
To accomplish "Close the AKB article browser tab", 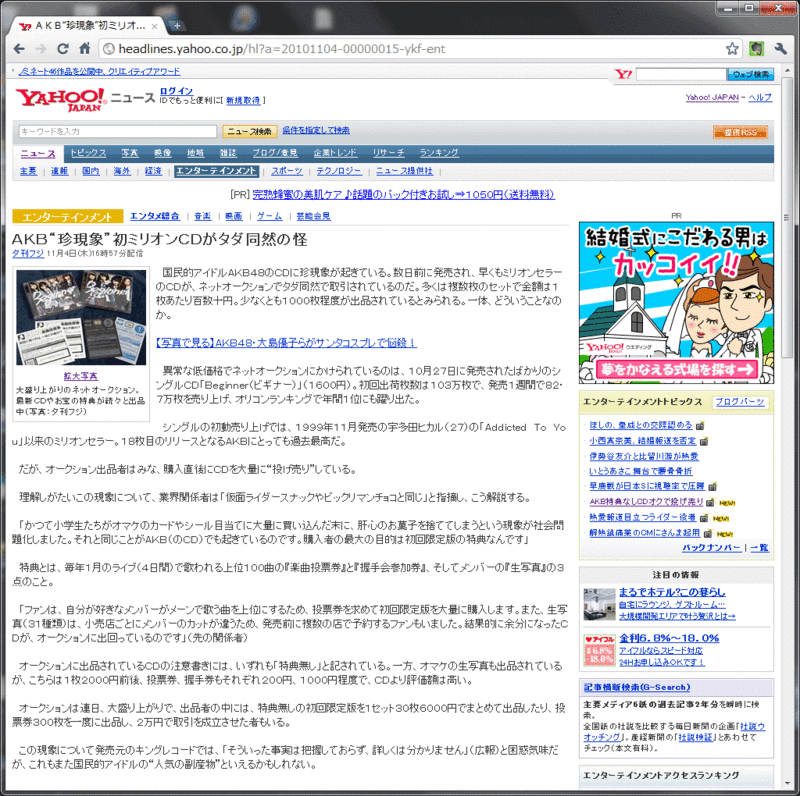I will 155,26.
